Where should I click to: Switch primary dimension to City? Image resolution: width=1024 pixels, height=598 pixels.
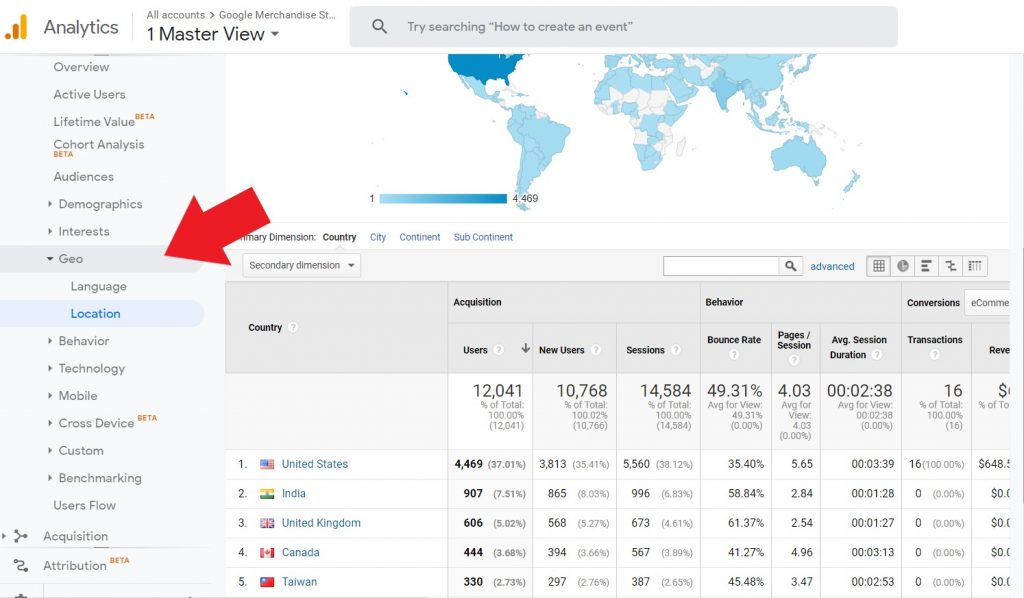377,237
